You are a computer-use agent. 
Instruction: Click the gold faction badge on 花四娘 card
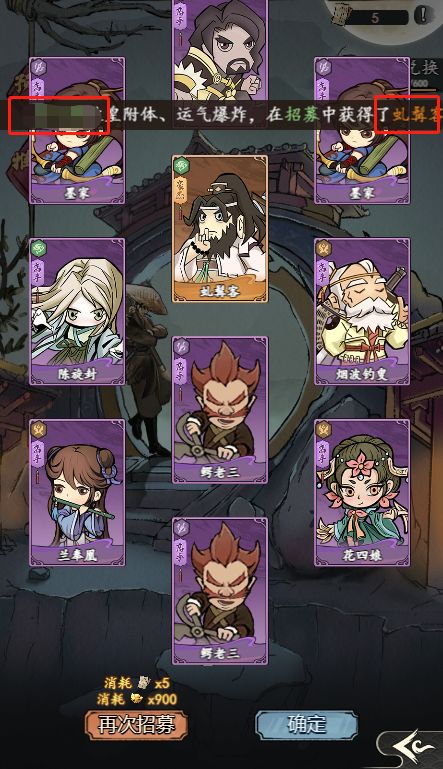pyautogui.click(x=324, y=429)
